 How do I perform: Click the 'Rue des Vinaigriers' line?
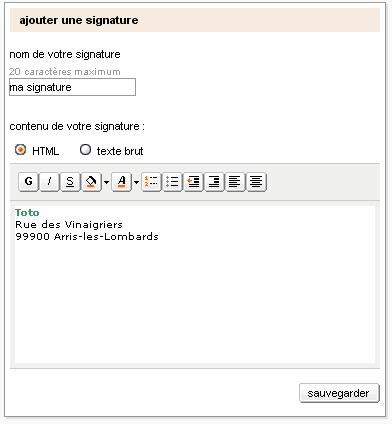(69, 224)
